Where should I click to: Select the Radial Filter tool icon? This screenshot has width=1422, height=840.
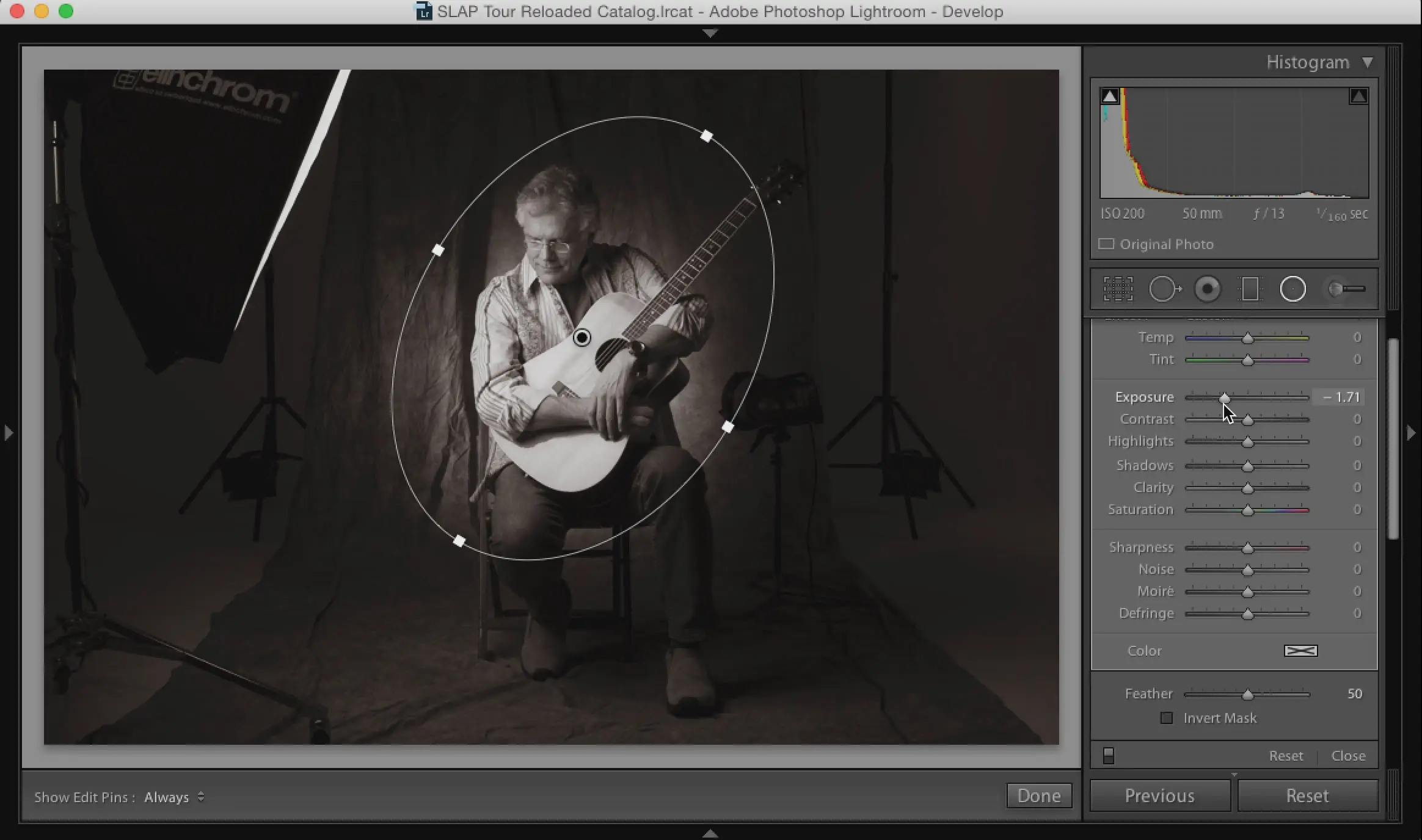point(1293,289)
